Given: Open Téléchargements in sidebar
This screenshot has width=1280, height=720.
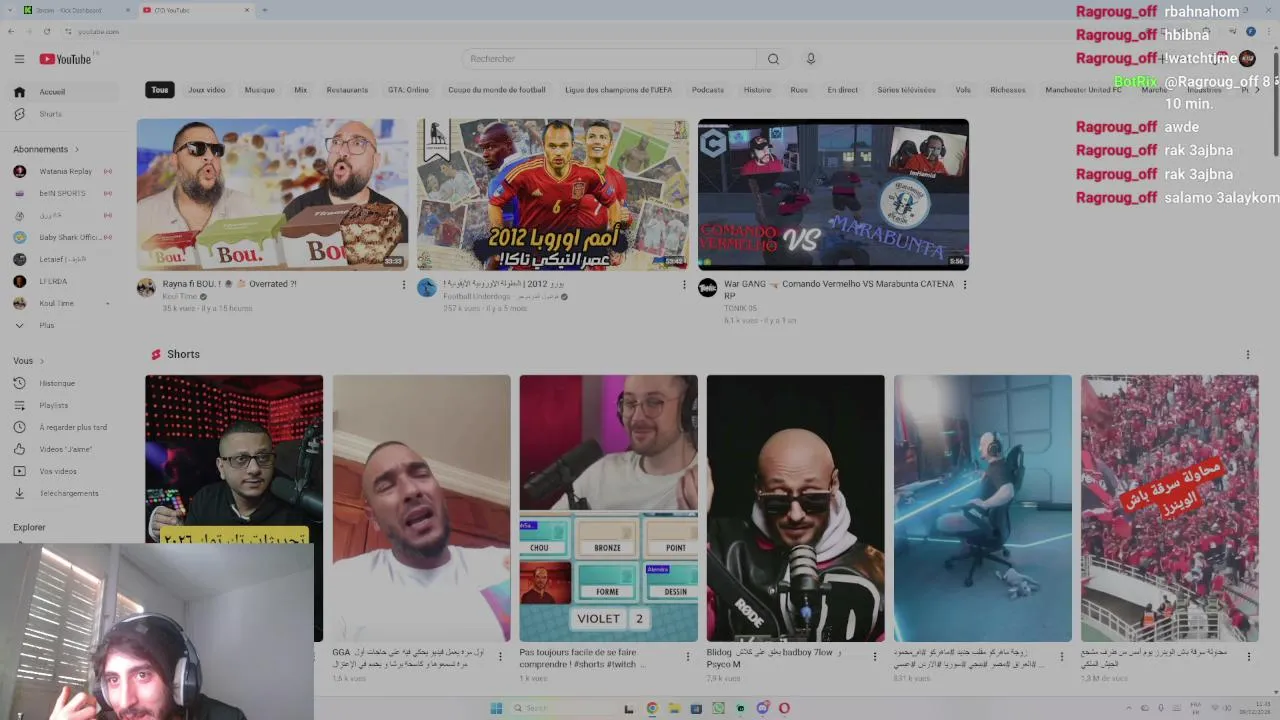Looking at the screenshot, I should (x=62, y=493).
